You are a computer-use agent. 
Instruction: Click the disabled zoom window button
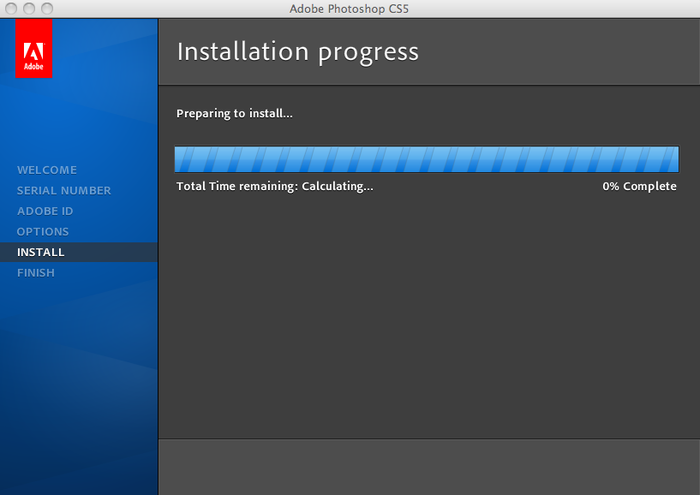pos(47,8)
